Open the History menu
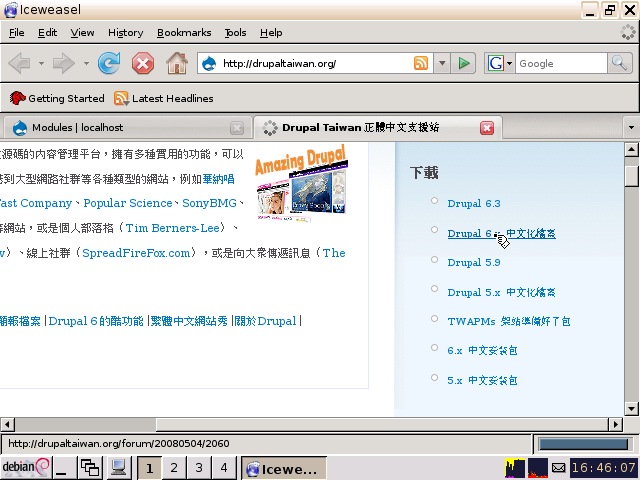Image resolution: width=640 pixels, height=480 pixels. pyautogui.click(x=125, y=33)
